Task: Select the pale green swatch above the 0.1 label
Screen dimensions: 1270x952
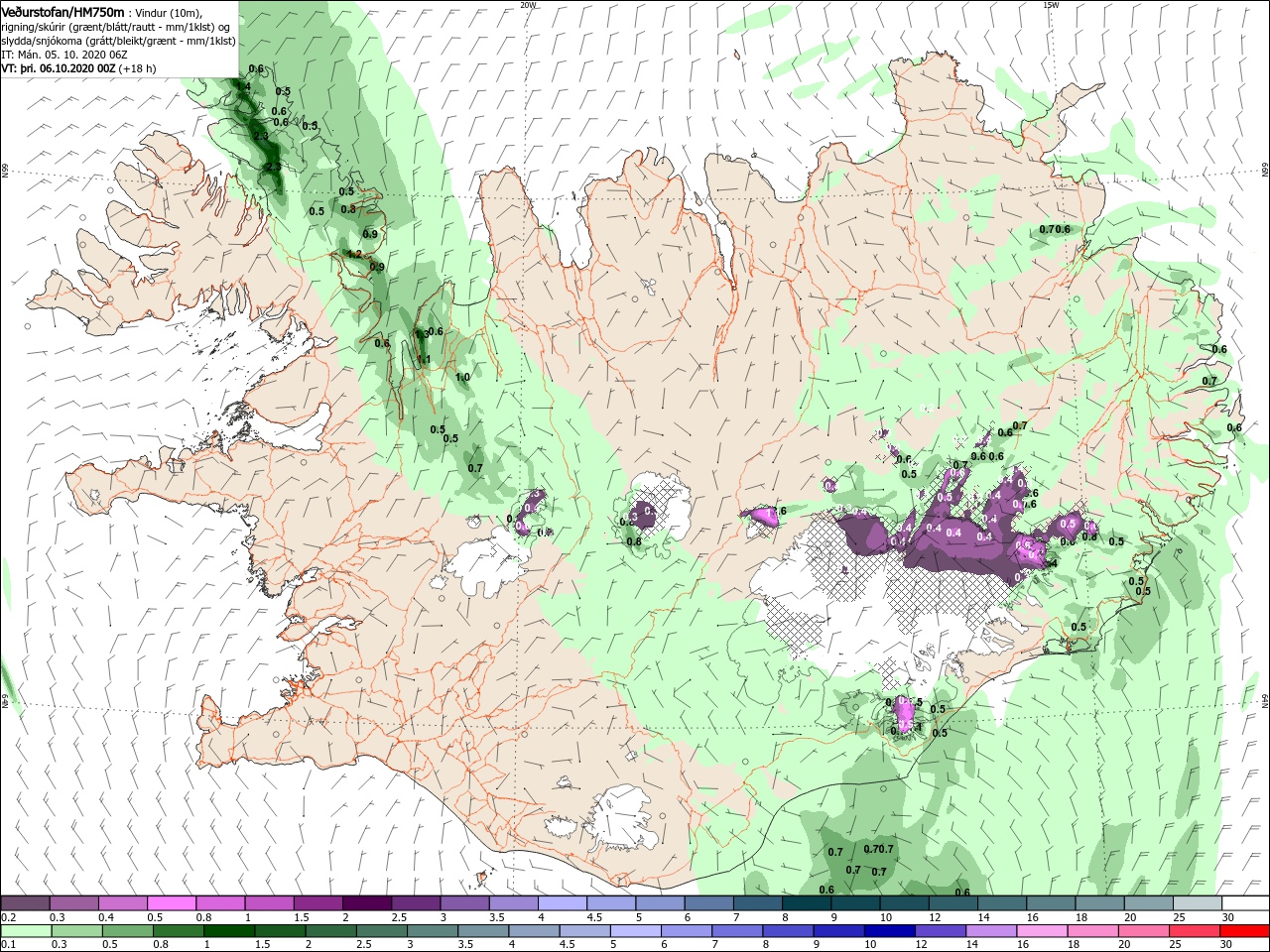Action: (25, 931)
